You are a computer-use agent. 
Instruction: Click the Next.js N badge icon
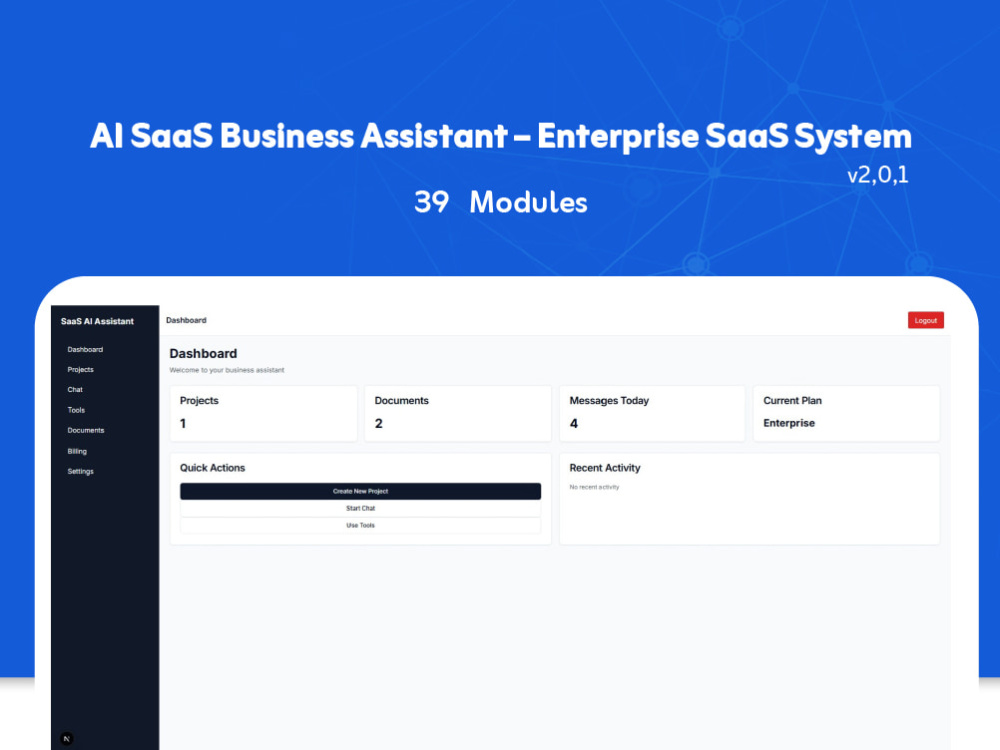(67, 739)
